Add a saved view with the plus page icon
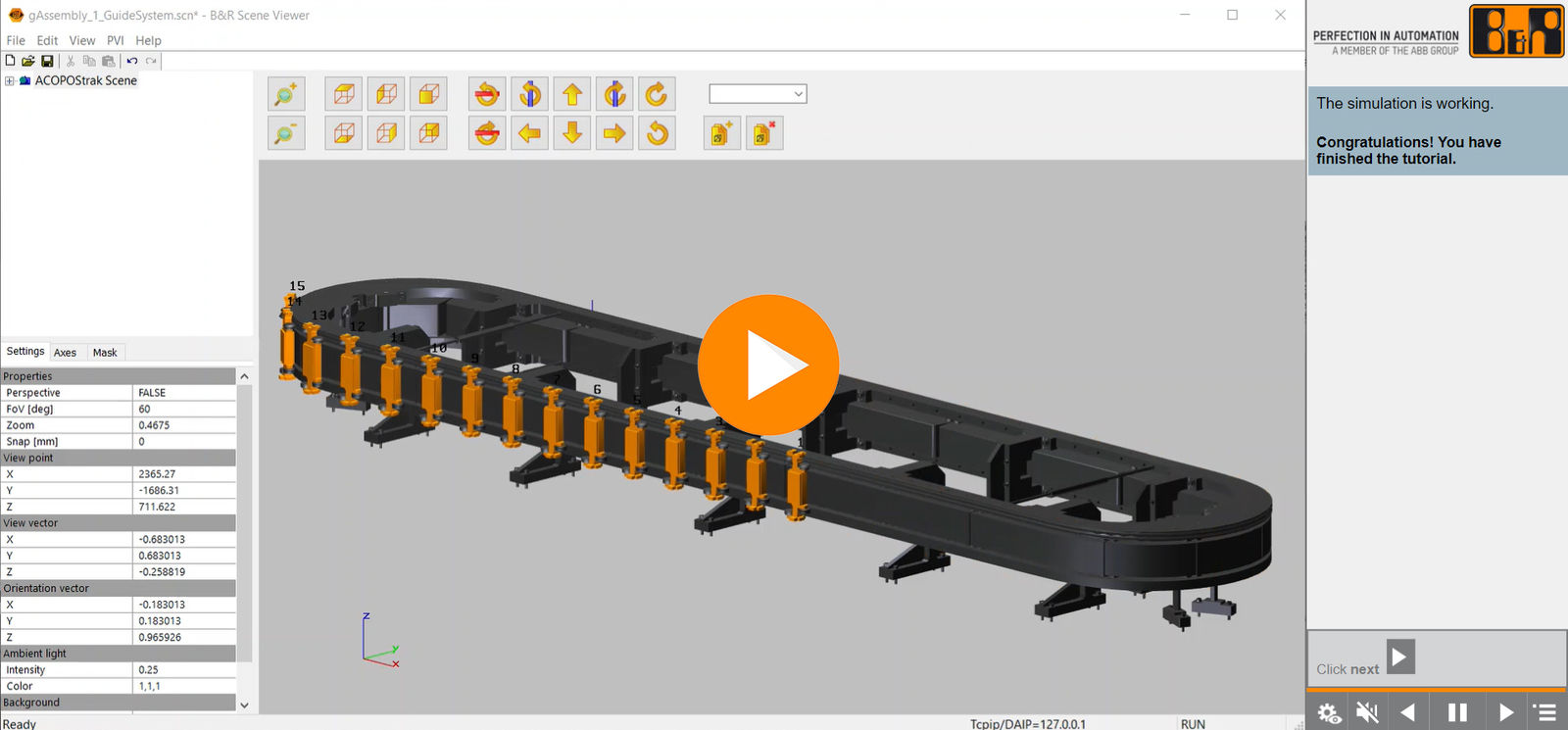This screenshot has width=1568, height=730. (x=721, y=132)
